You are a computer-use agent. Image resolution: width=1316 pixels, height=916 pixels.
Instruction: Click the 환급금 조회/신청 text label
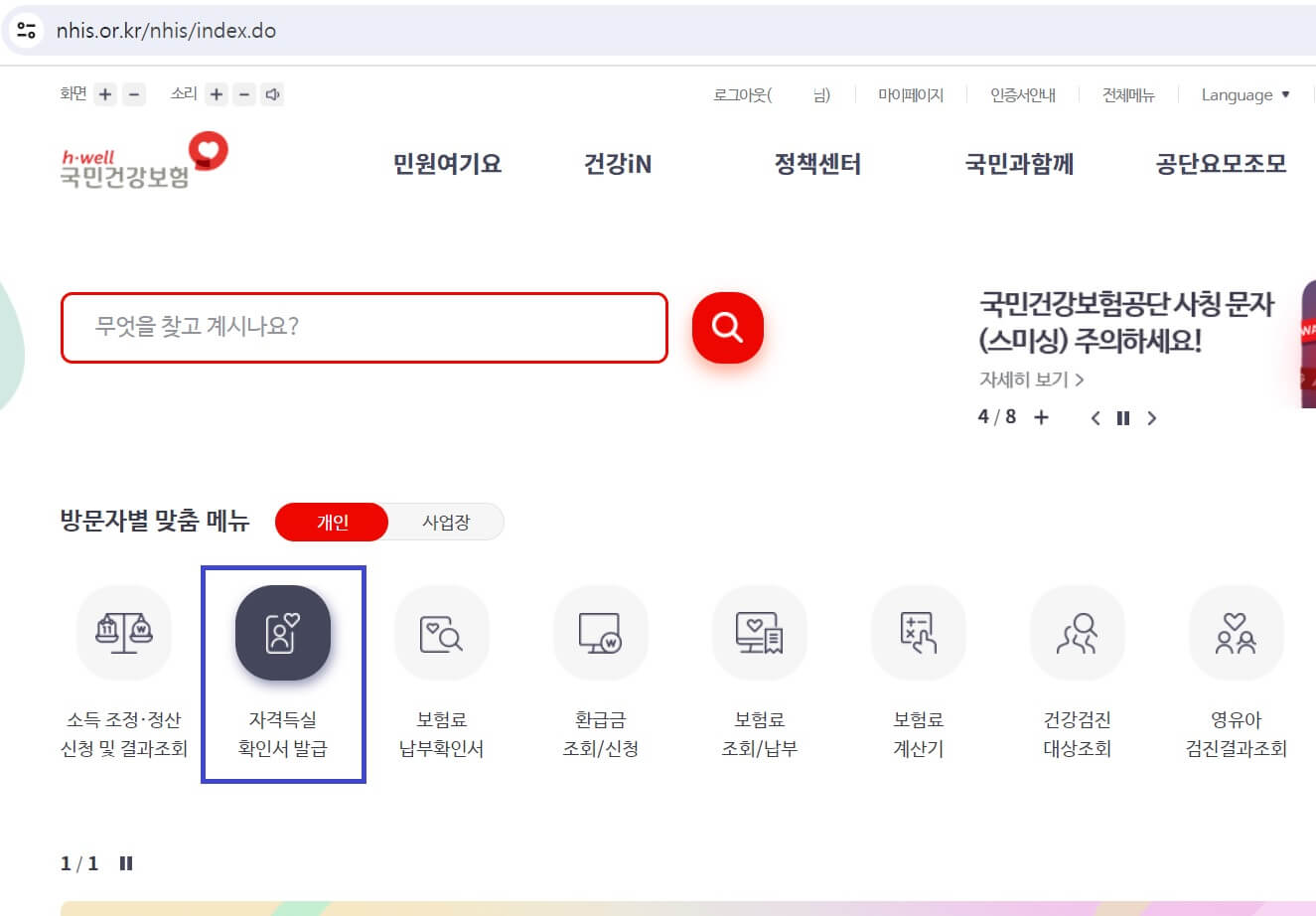[x=601, y=734]
